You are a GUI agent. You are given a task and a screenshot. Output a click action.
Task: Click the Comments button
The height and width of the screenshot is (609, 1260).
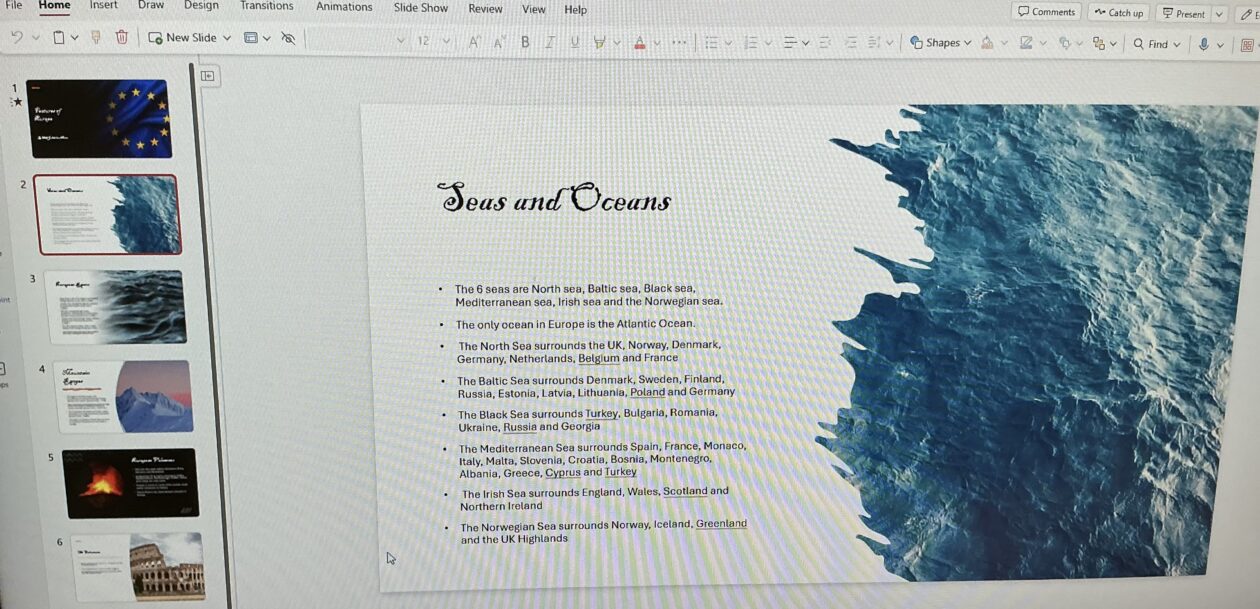[x=1046, y=12]
